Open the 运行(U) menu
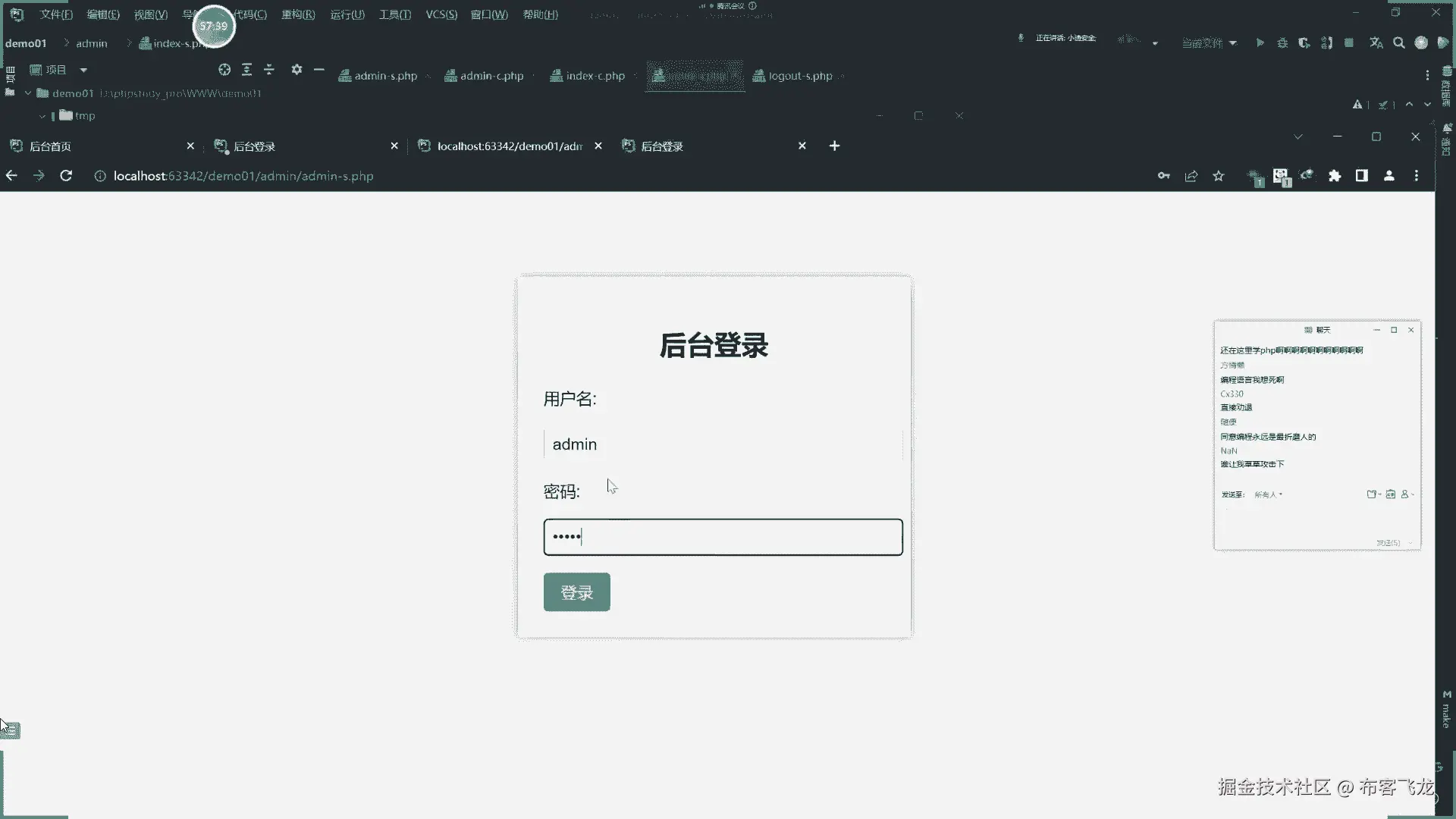 [347, 14]
